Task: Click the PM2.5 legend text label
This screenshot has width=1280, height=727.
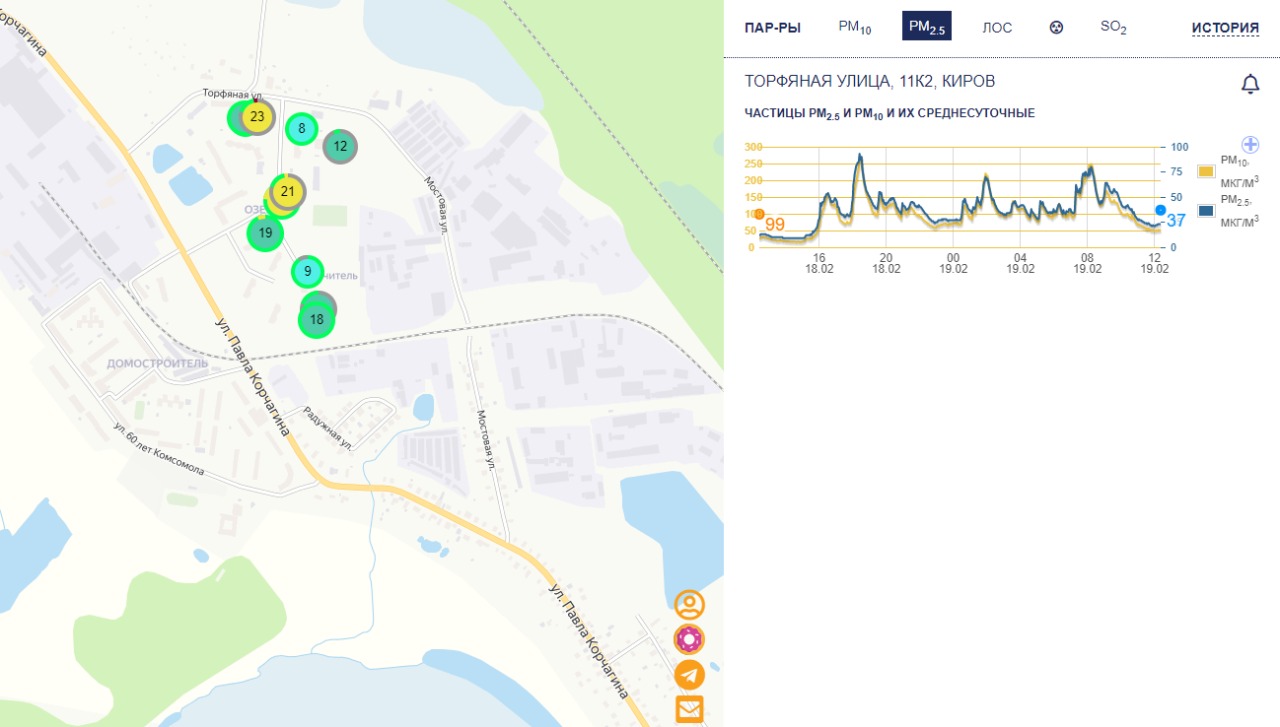Action: click(1240, 211)
